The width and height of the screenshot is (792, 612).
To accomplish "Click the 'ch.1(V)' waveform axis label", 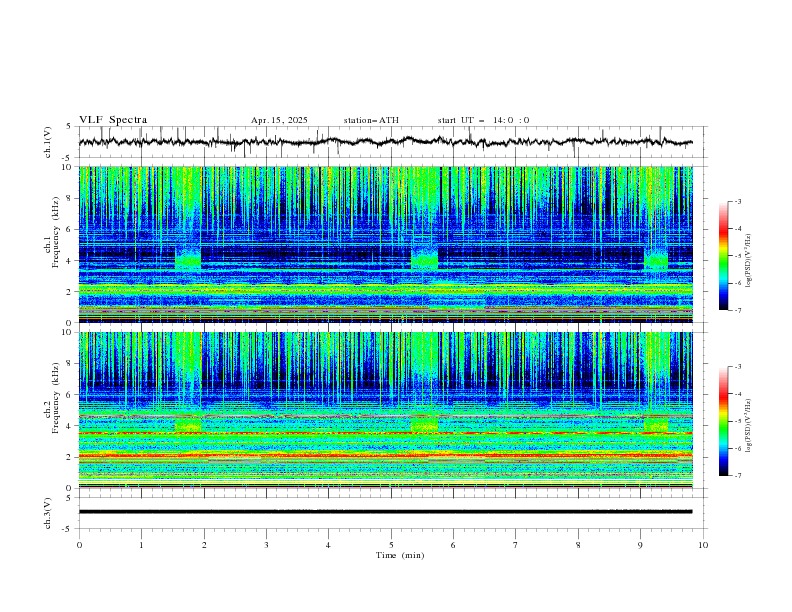I will click(x=48, y=142).
